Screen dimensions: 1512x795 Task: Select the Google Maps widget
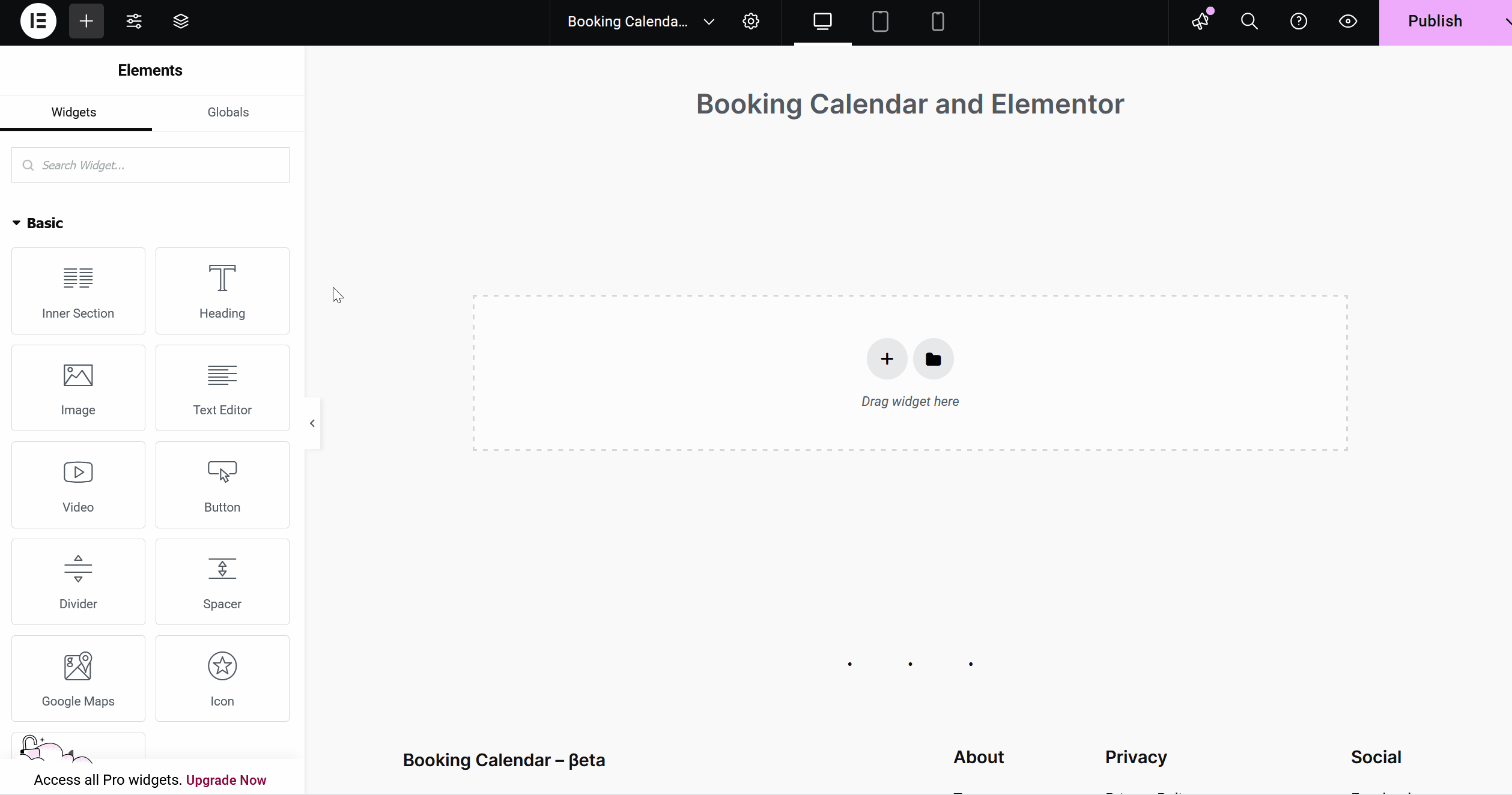point(78,679)
